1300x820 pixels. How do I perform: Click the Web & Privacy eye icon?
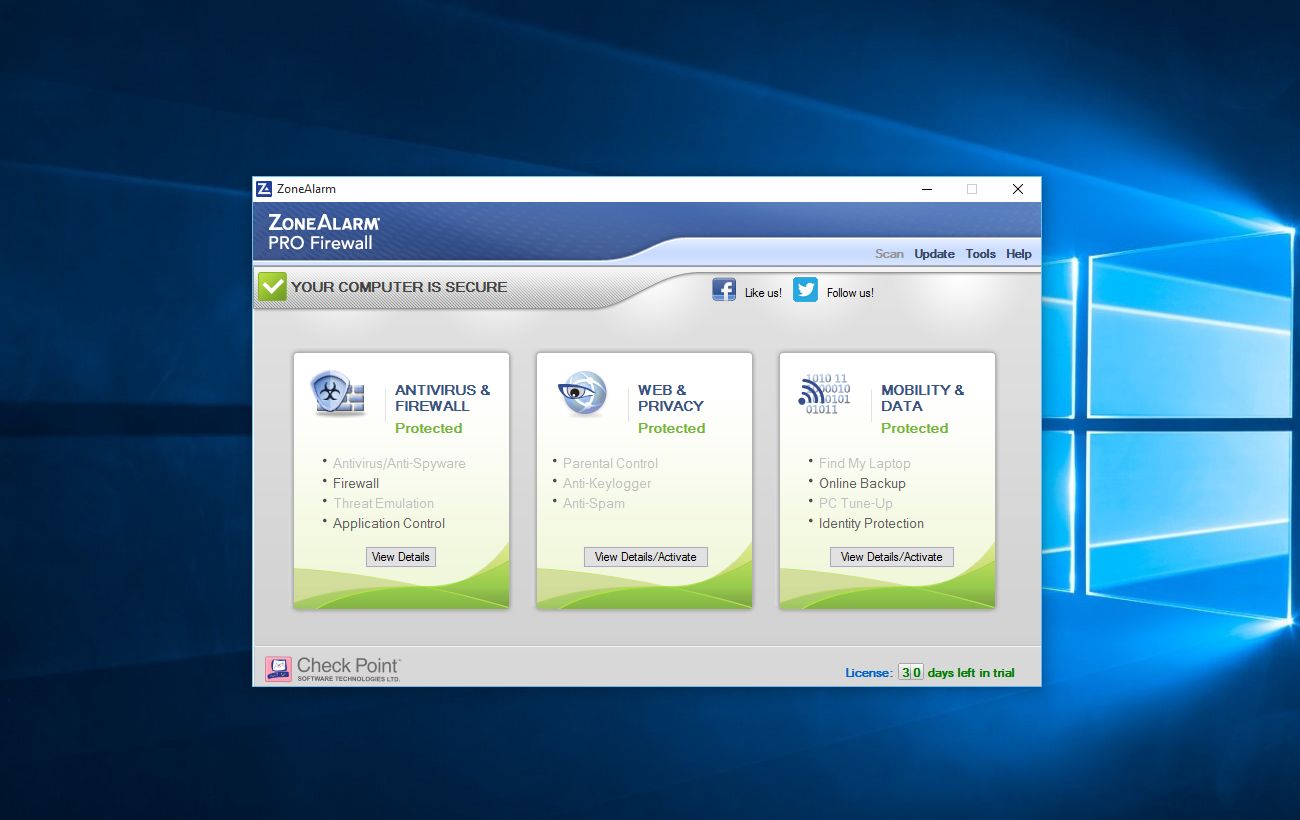582,393
